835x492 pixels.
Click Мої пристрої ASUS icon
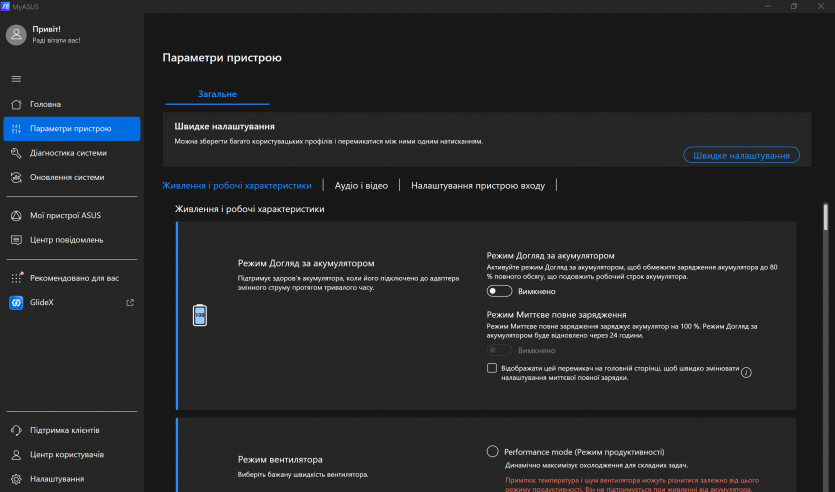(16, 215)
